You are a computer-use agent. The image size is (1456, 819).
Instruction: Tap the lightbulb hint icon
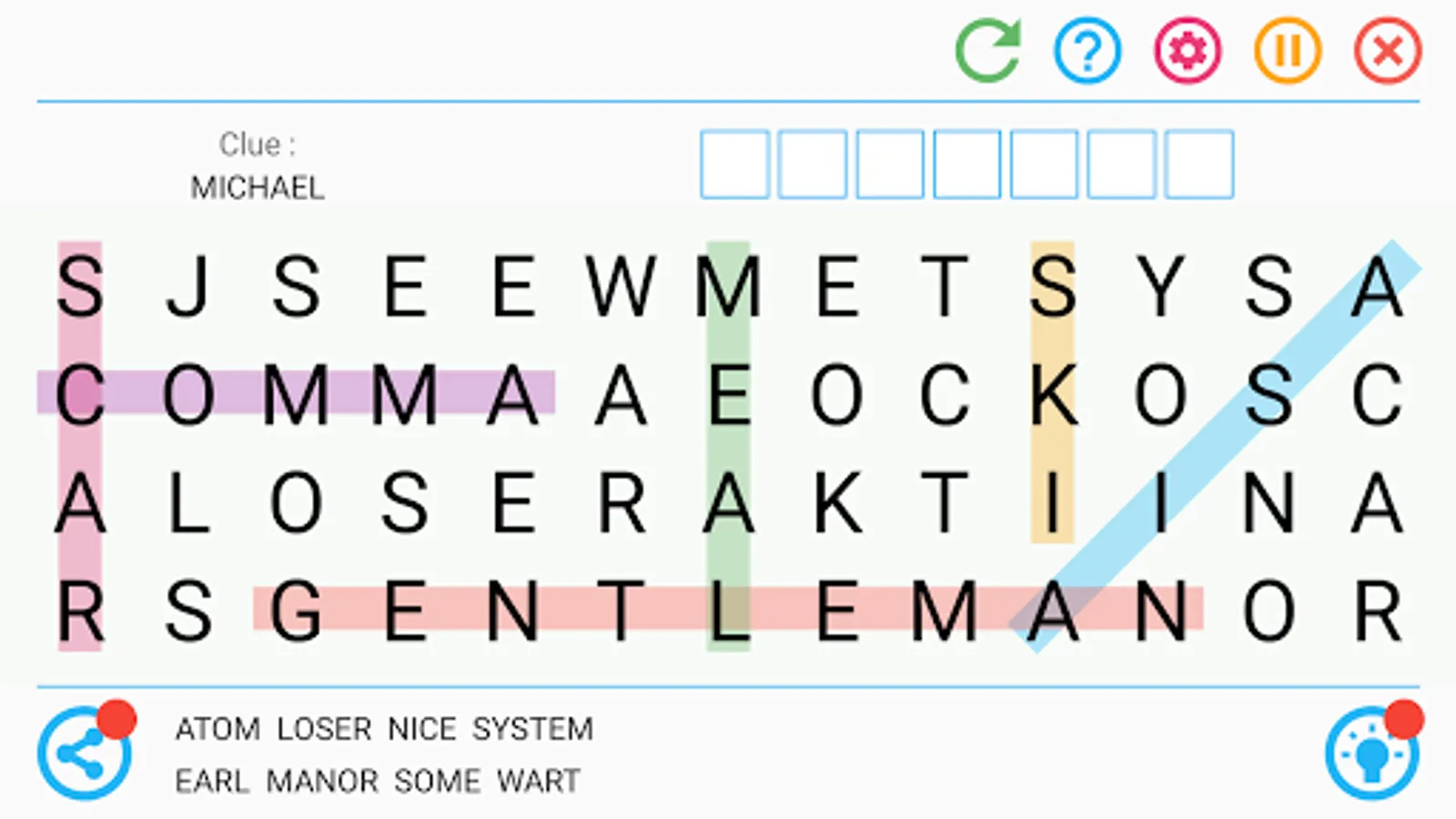[1371, 753]
